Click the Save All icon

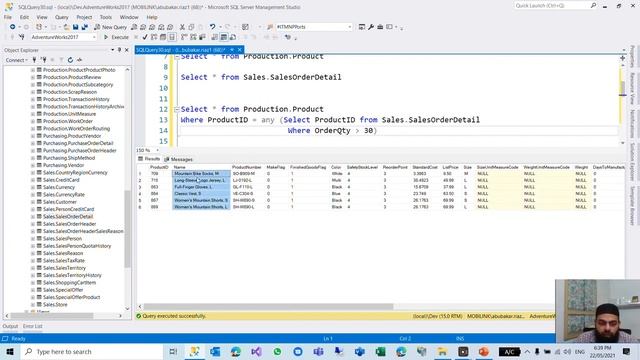[x=84, y=27]
